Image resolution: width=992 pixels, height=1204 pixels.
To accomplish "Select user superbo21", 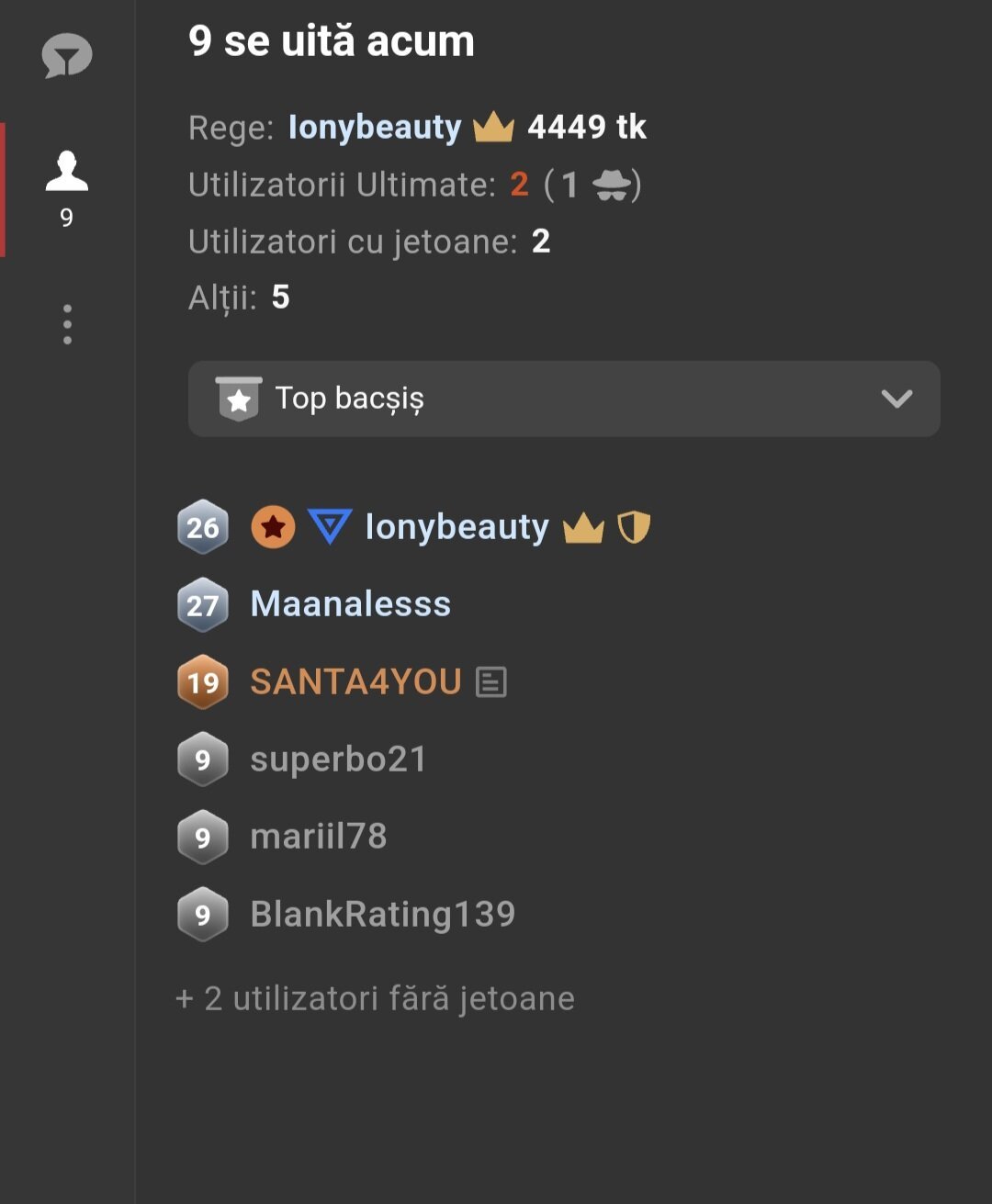I will coord(338,760).
